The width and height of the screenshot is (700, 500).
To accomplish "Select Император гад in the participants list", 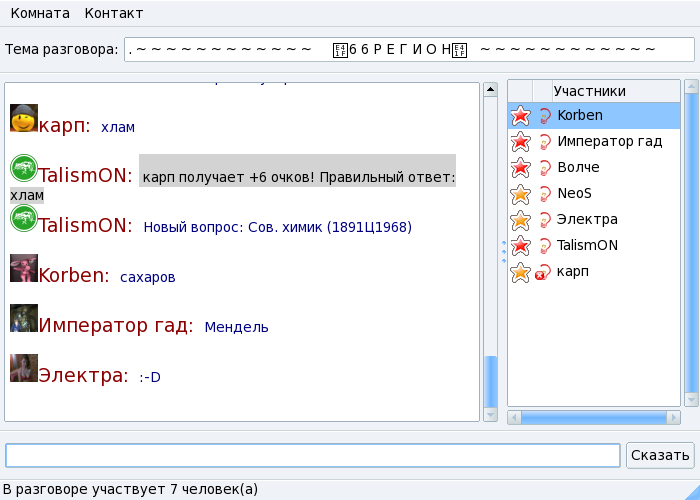I will pyautogui.click(x=609, y=141).
